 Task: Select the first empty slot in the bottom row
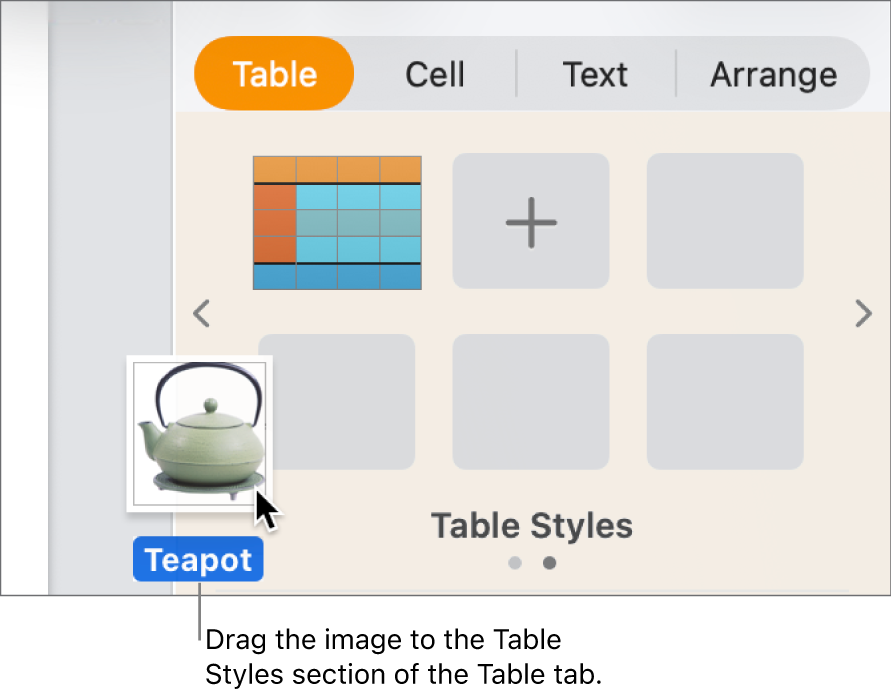(337, 401)
